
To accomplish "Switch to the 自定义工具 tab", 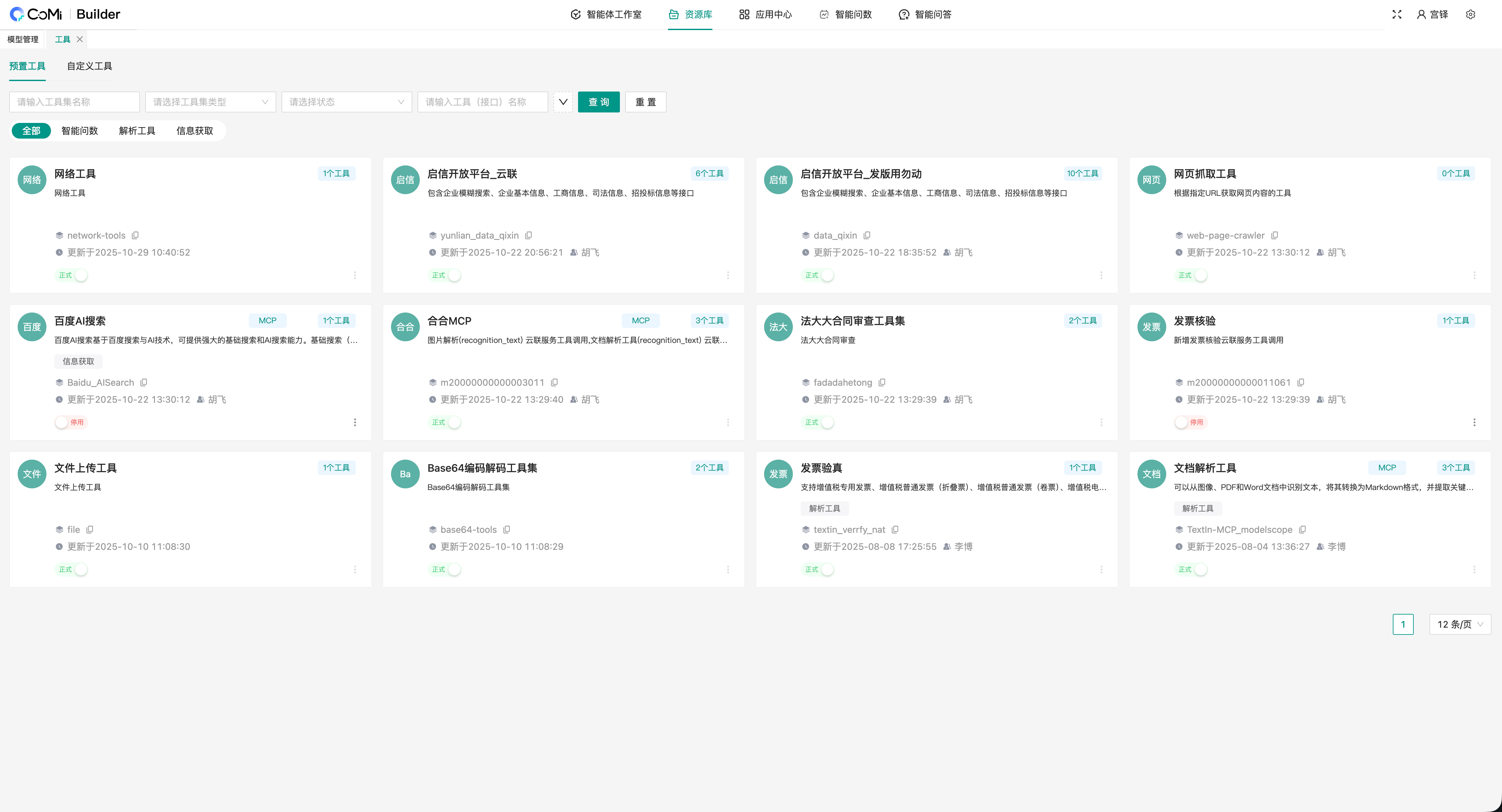I will 89,66.
